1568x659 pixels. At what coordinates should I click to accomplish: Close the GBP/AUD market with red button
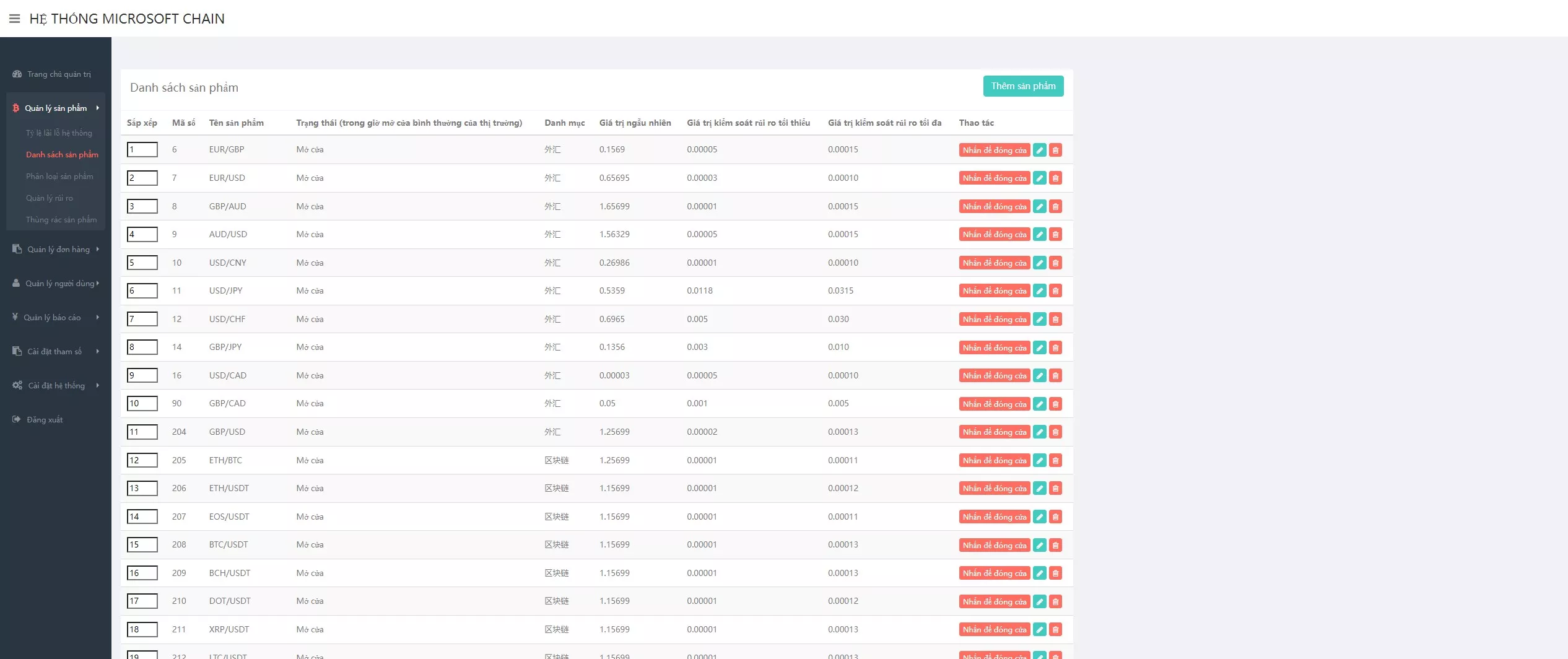coord(994,206)
